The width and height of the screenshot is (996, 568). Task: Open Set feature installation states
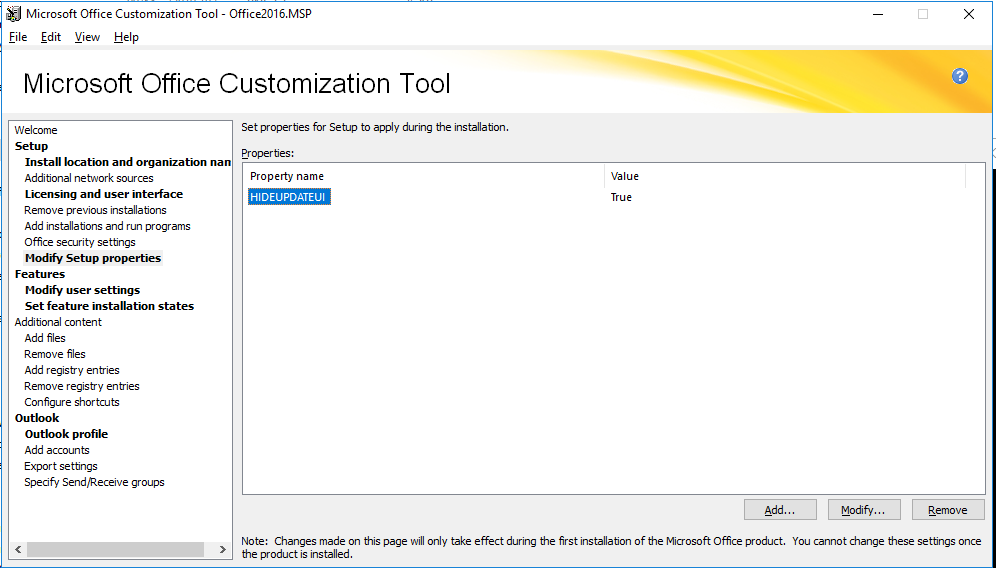[109, 306]
